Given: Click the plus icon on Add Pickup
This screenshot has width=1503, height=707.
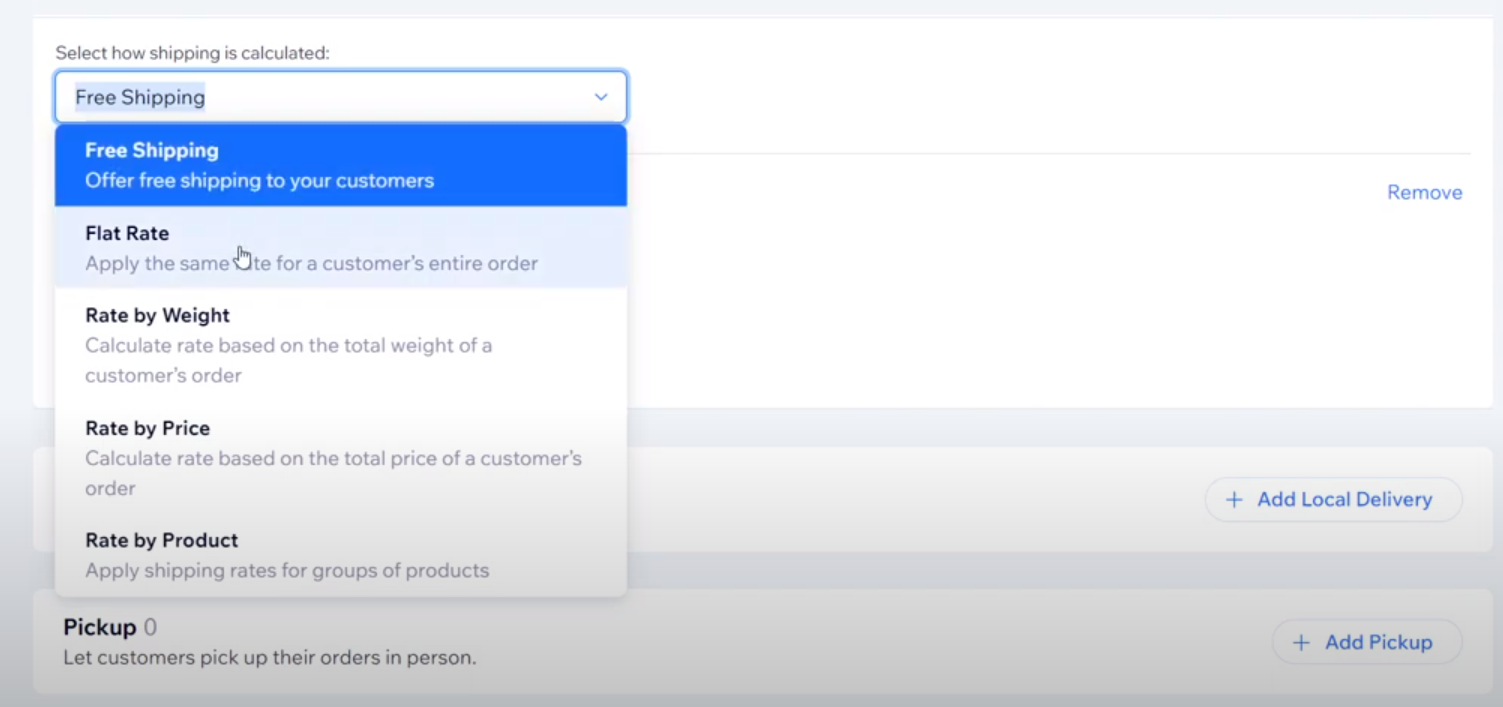Looking at the screenshot, I should coord(1301,643).
